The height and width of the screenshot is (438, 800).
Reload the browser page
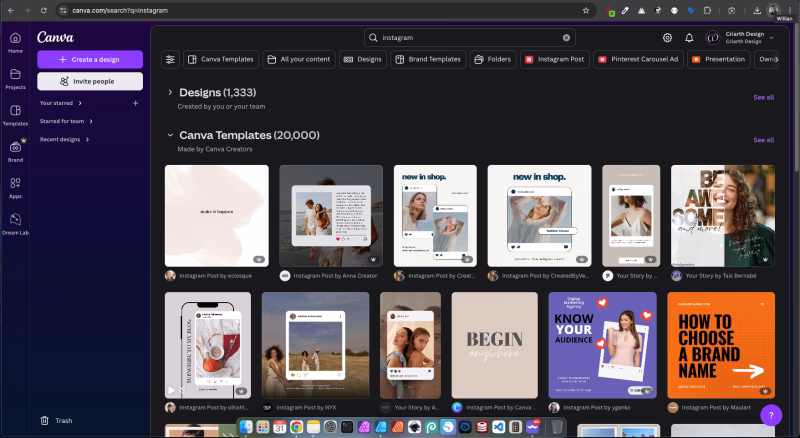[44, 10]
